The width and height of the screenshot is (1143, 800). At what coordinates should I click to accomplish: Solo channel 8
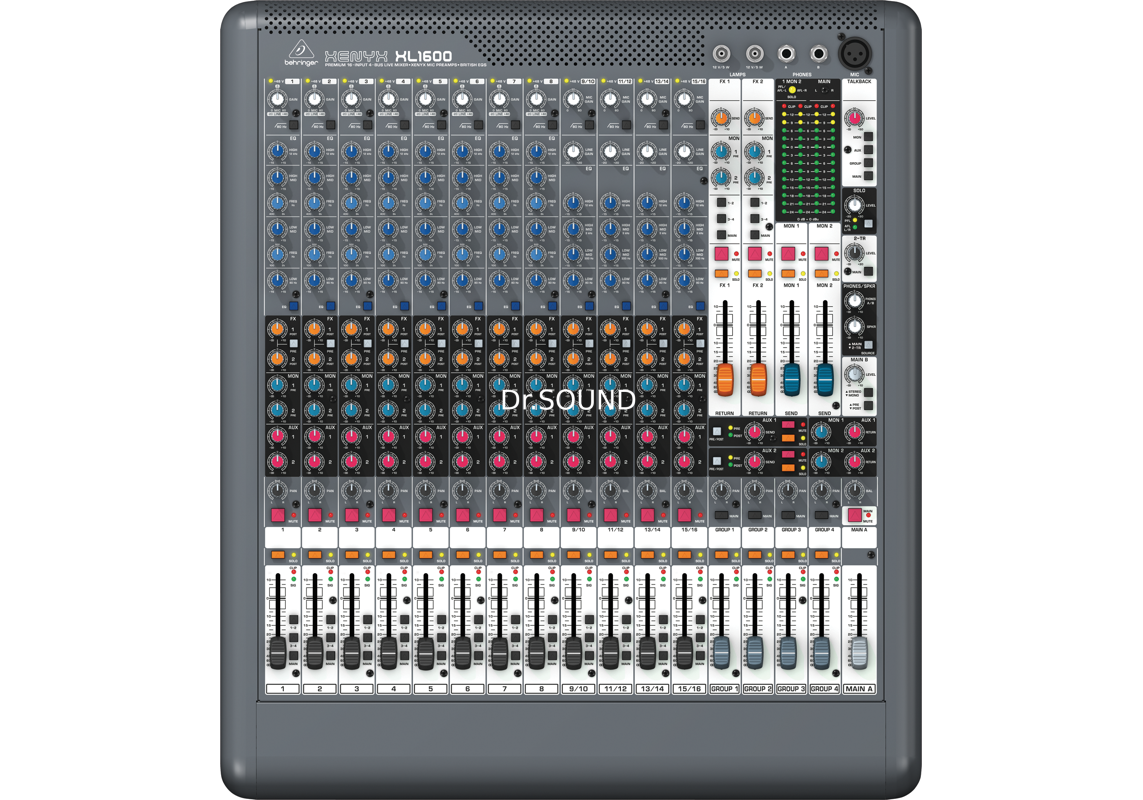(x=537, y=556)
